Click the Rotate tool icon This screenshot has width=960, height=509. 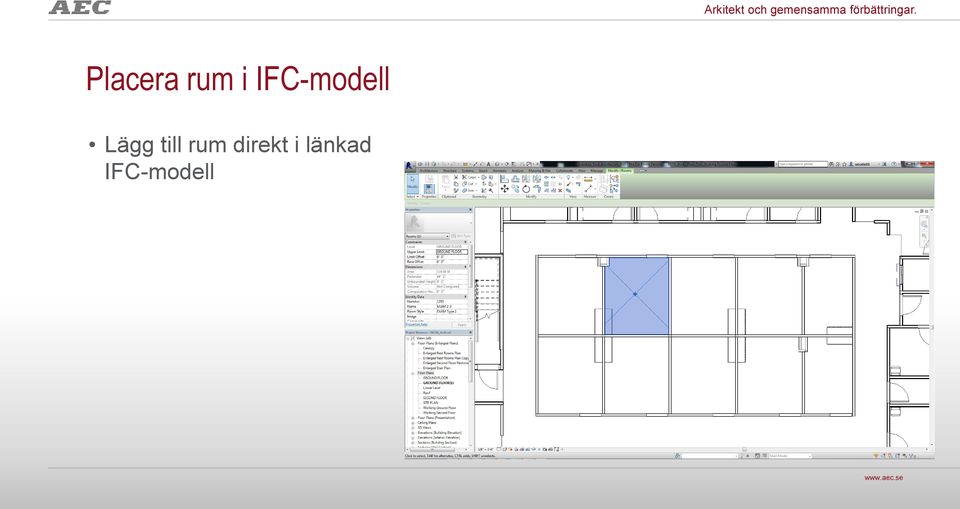click(526, 189)
